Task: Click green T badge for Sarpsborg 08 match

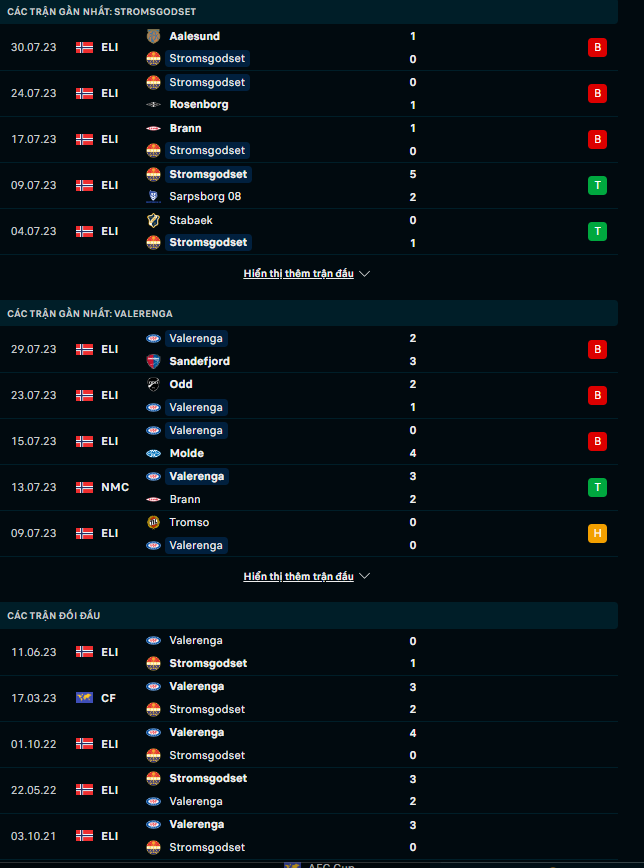Action: (597, 185)
